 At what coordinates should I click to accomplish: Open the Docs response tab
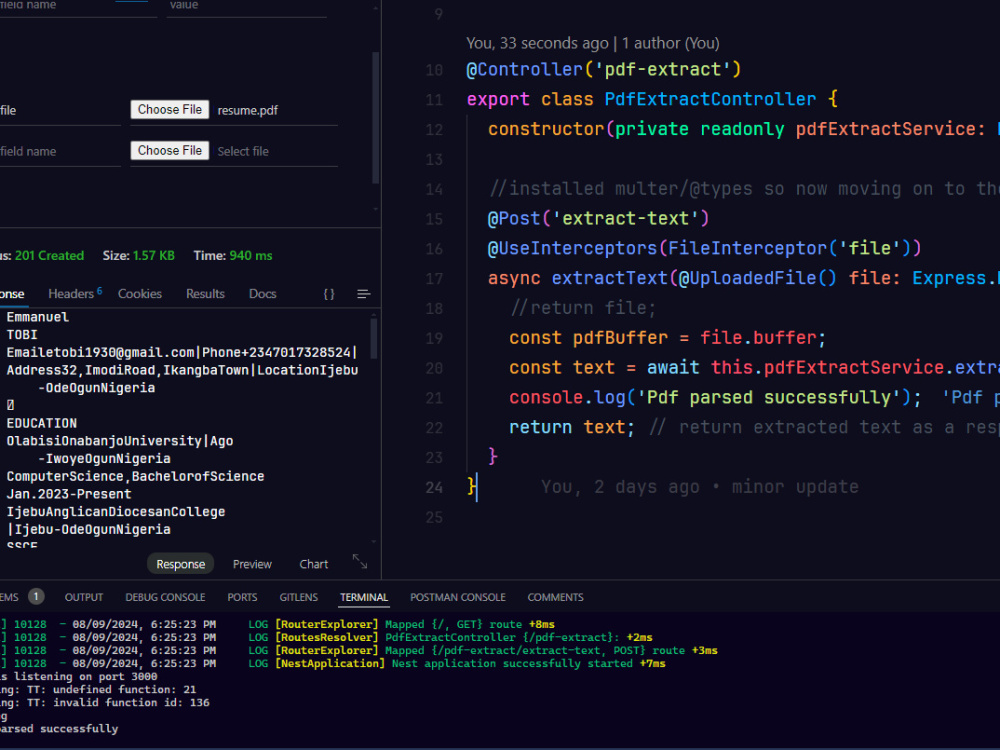(x=262, y=293)
